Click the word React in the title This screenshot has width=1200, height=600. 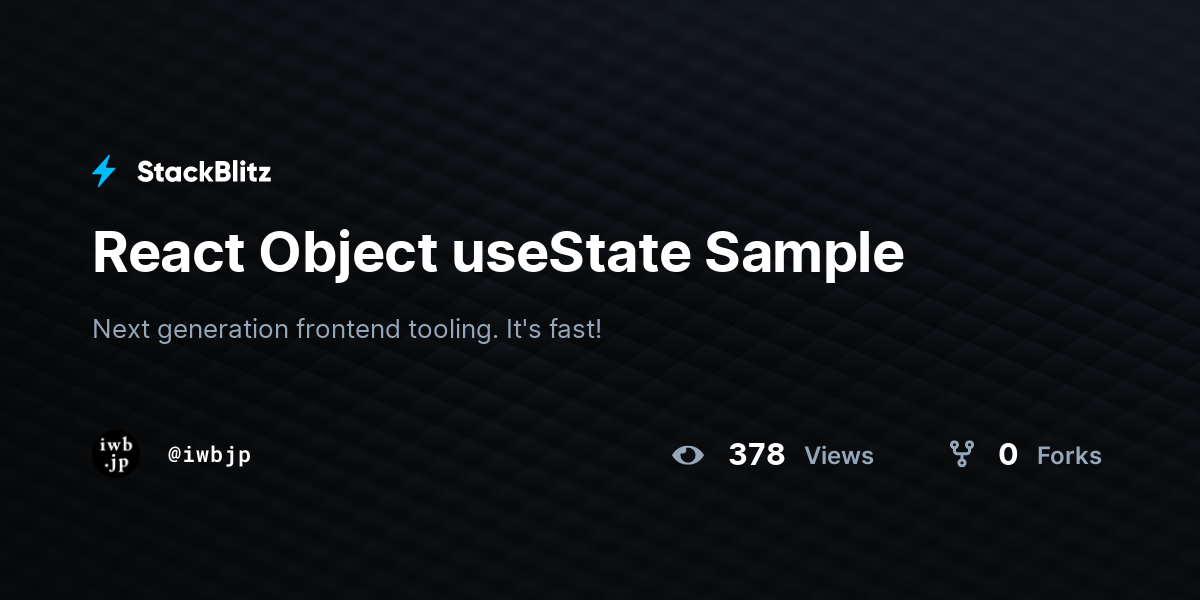click(x=168, y=254)
